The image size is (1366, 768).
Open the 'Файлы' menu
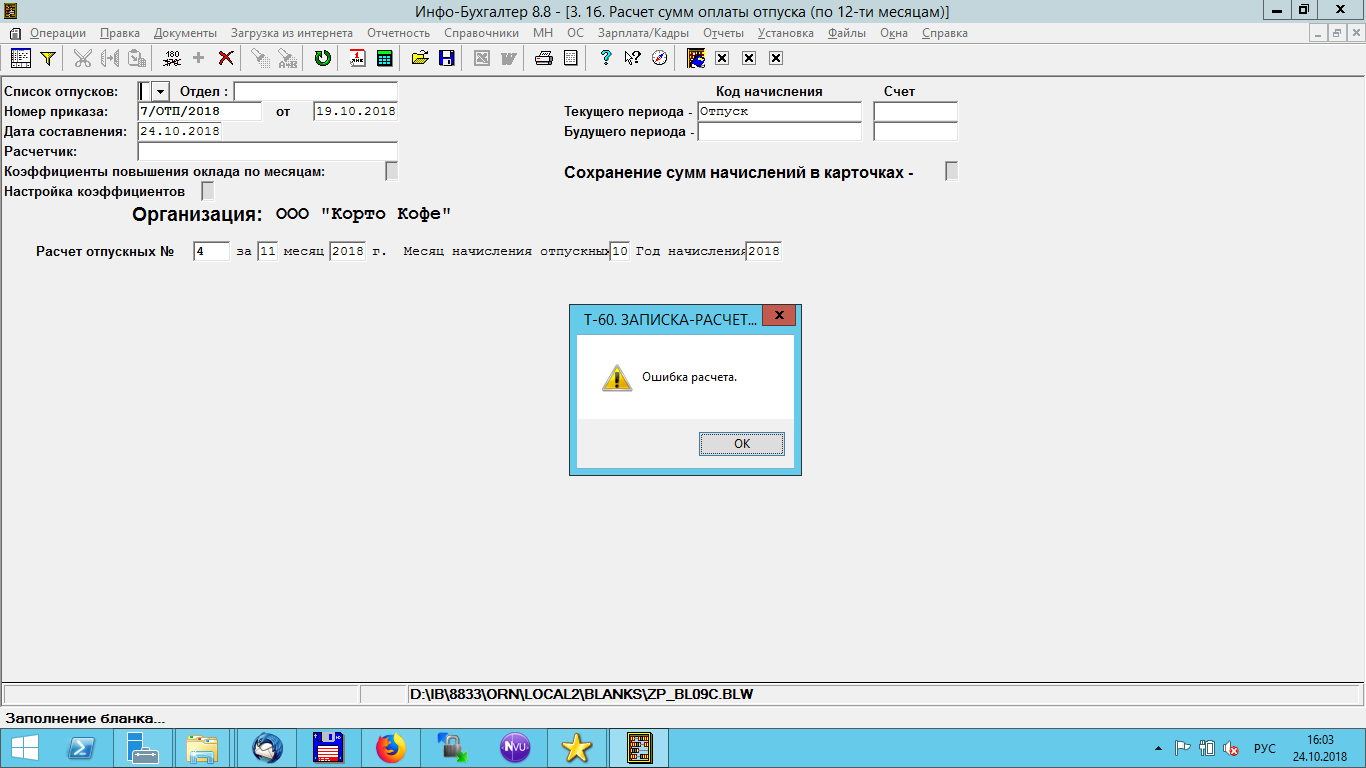click(x=847, y=33)
